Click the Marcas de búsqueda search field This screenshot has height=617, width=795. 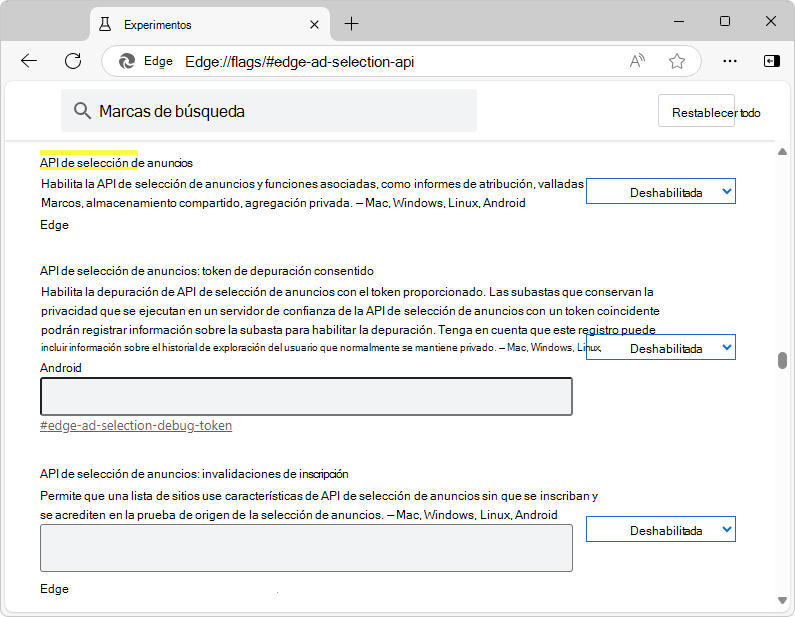(270, 111)
